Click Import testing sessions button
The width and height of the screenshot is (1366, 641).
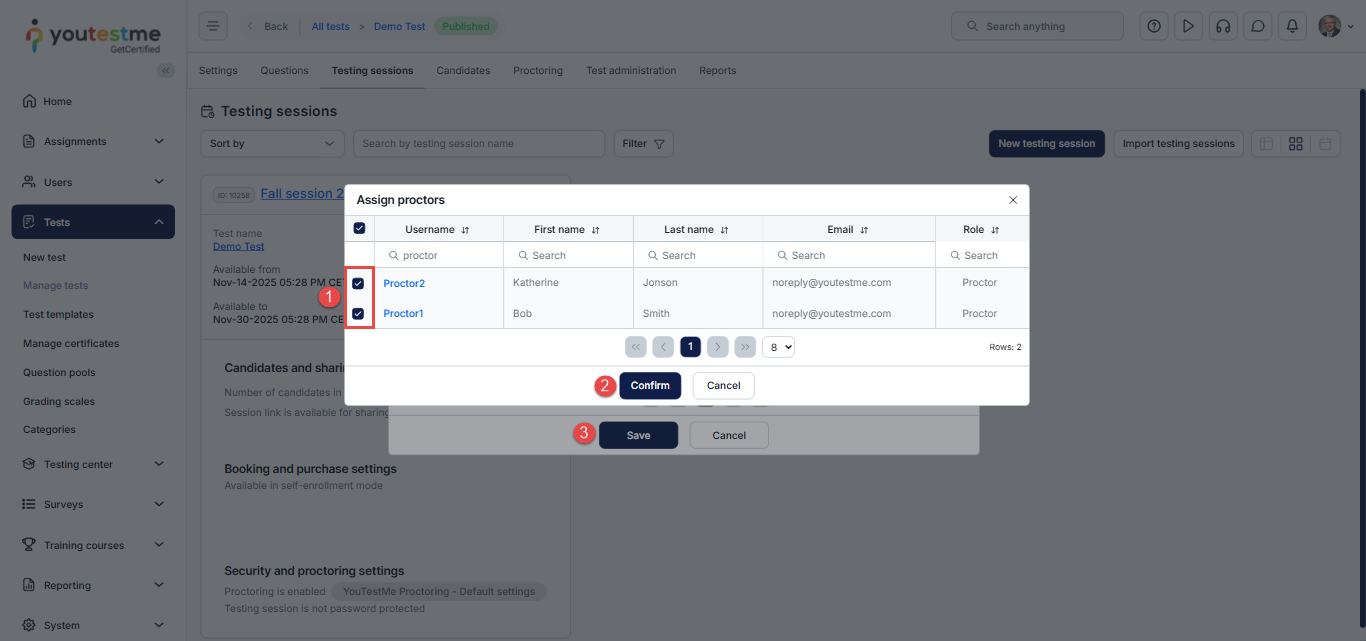tap(1179, 144)
